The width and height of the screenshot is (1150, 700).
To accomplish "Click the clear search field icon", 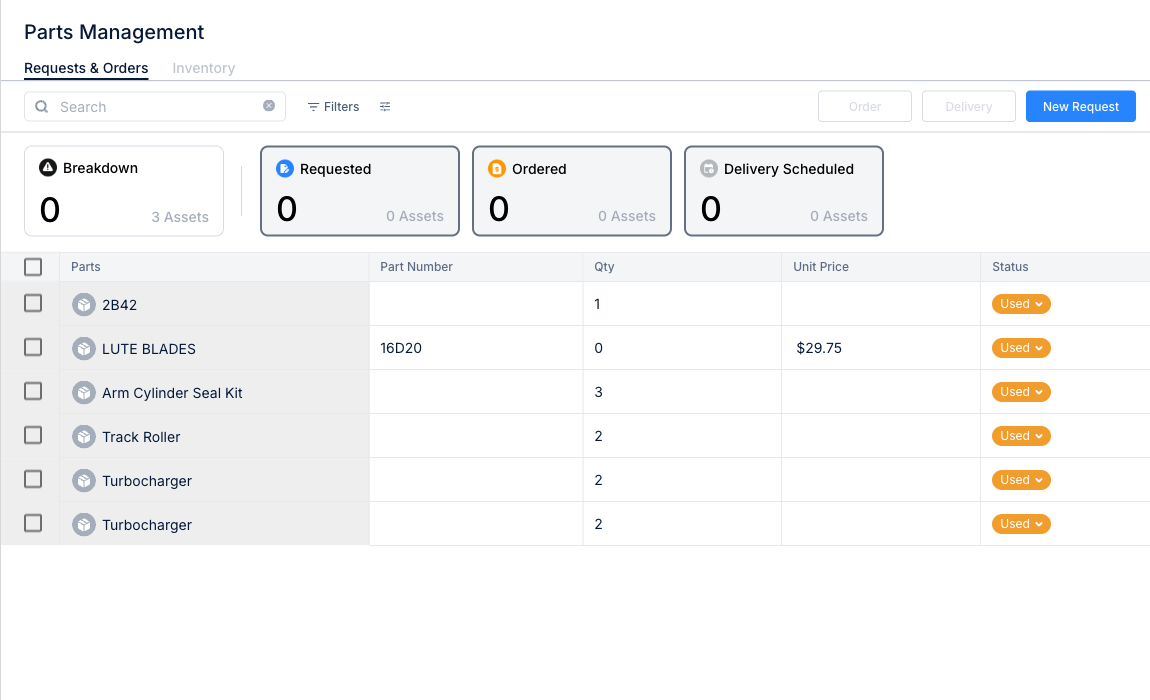I will coord(269,106).
